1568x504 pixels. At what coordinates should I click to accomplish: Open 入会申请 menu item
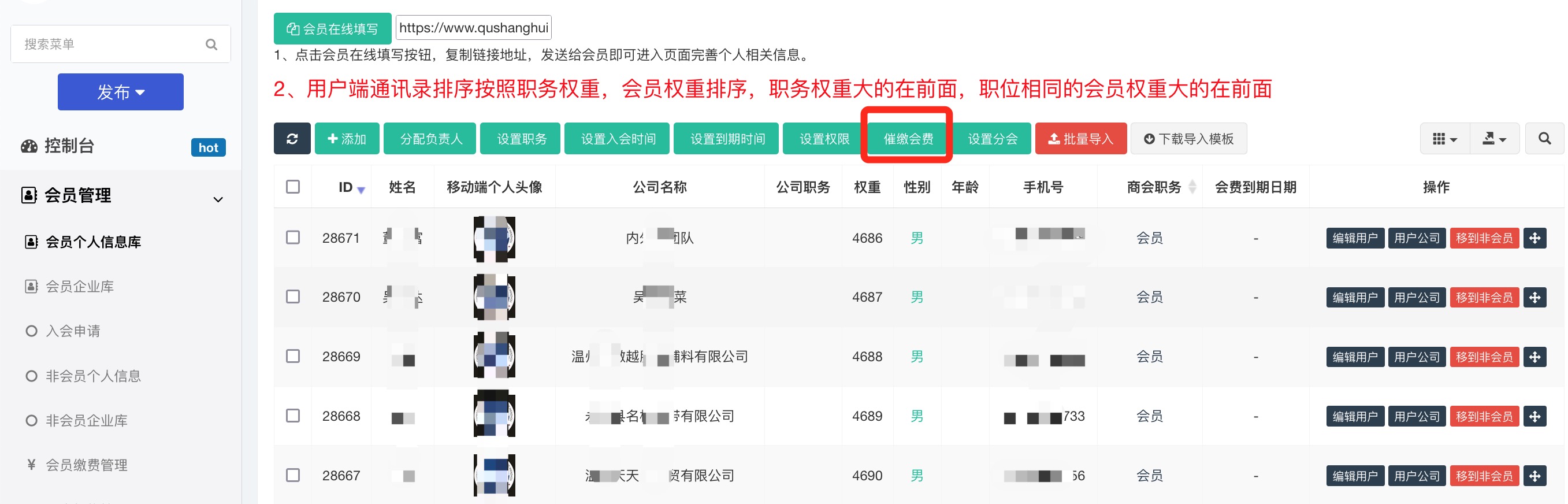pyautogui.click(x=73, y=331)
